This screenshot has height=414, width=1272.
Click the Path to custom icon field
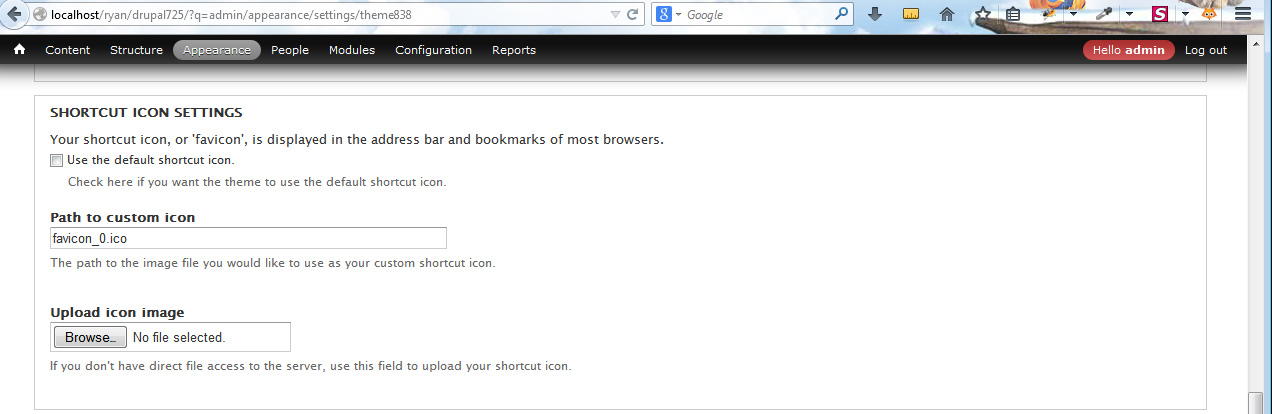click(x=248, y=238)
